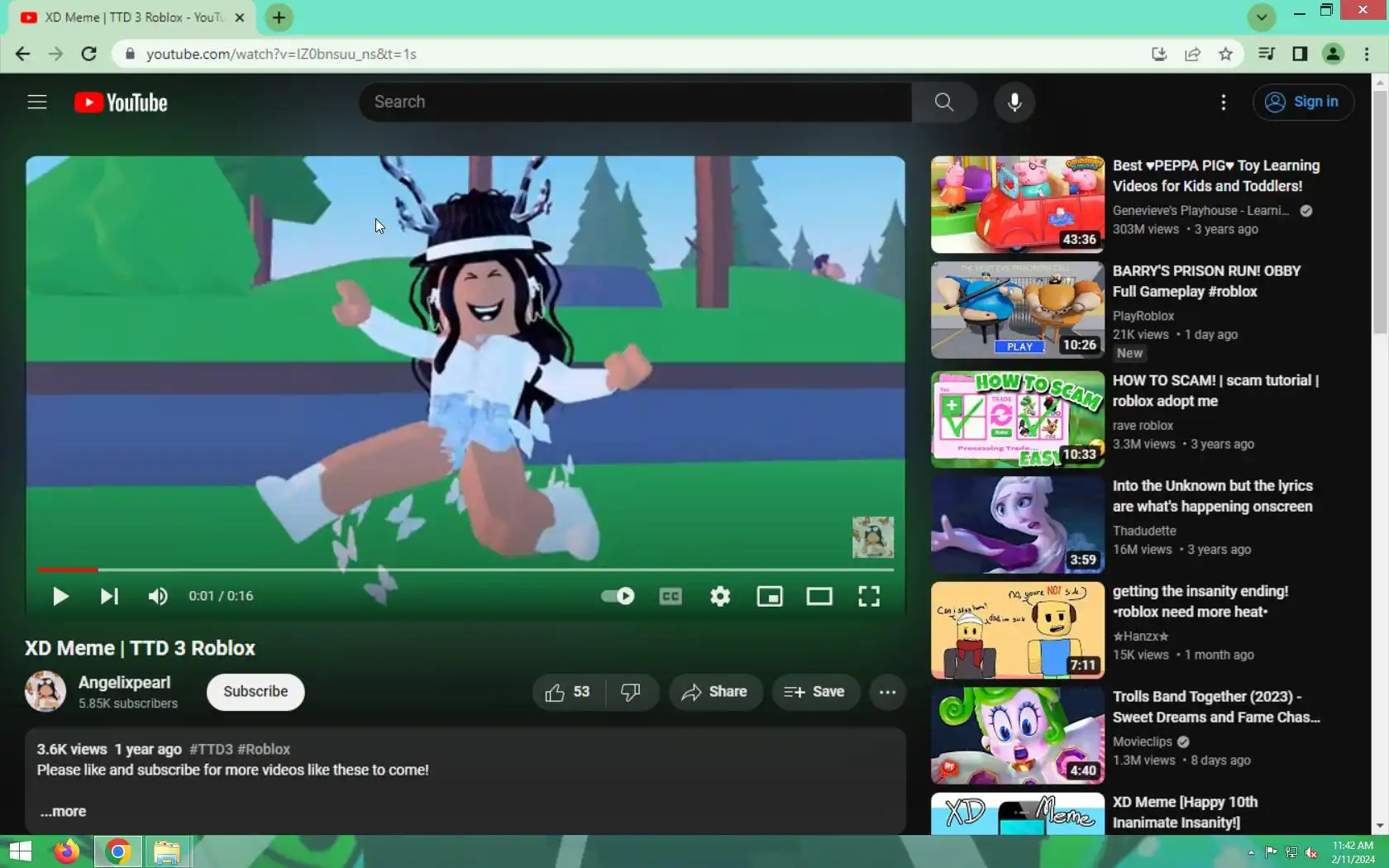1389x868 pixels.
Task: Bookmark this page with the star
Action: click(1225, 54)
